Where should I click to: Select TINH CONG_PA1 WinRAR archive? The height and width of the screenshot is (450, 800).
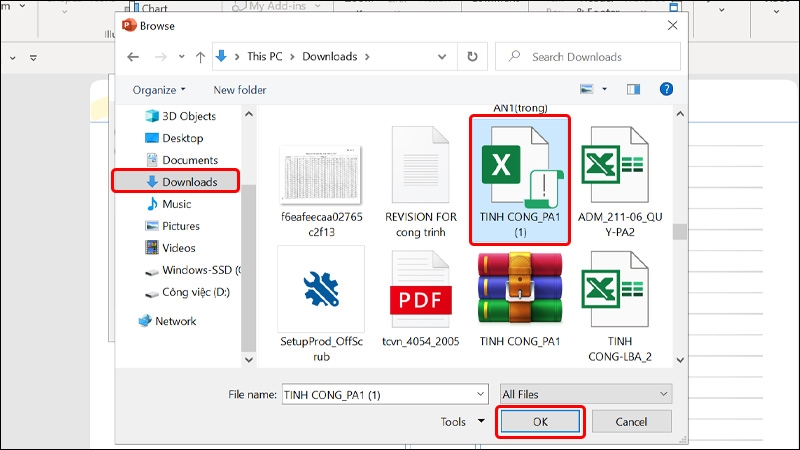(x=520, y=300)
